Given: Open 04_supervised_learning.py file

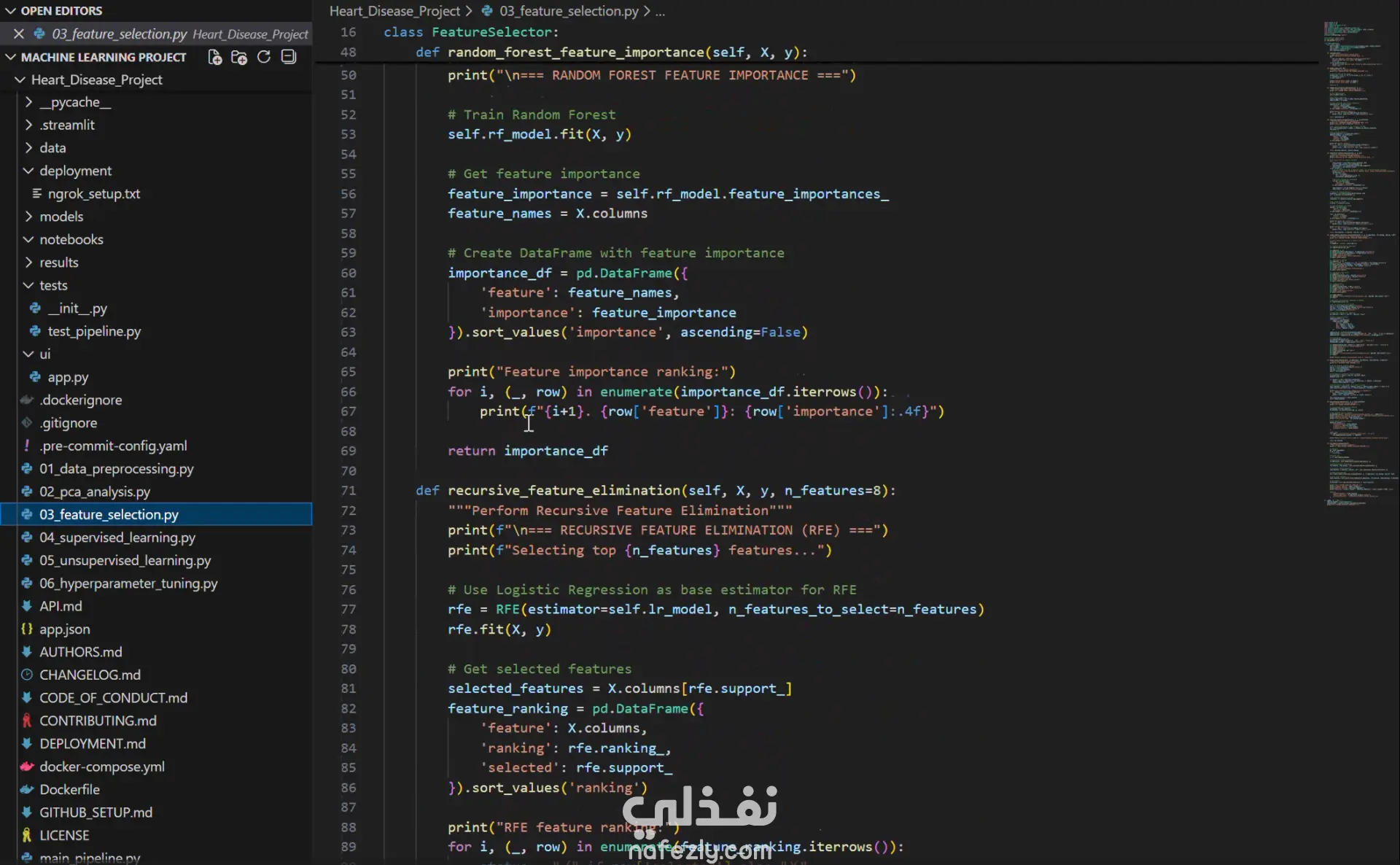Looking at the screenshot, I should (117, 538).
